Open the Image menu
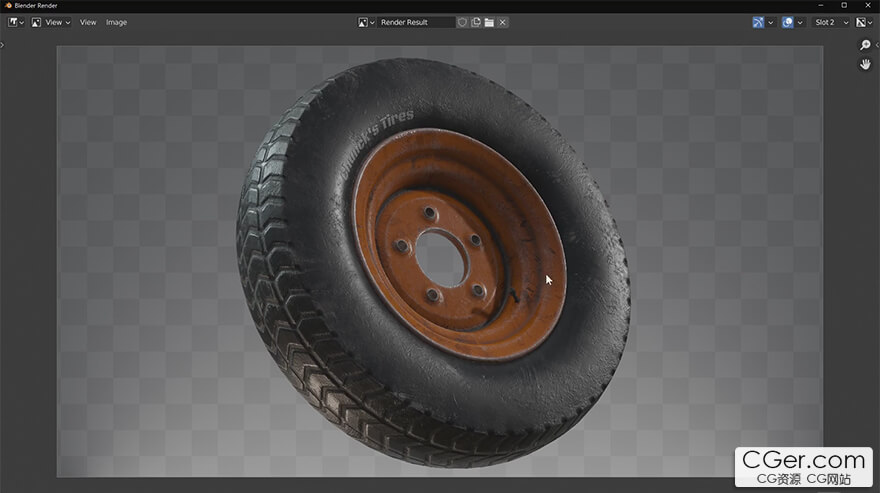Image resolution: width=880 pixels, height=493 pixels. 117,22
